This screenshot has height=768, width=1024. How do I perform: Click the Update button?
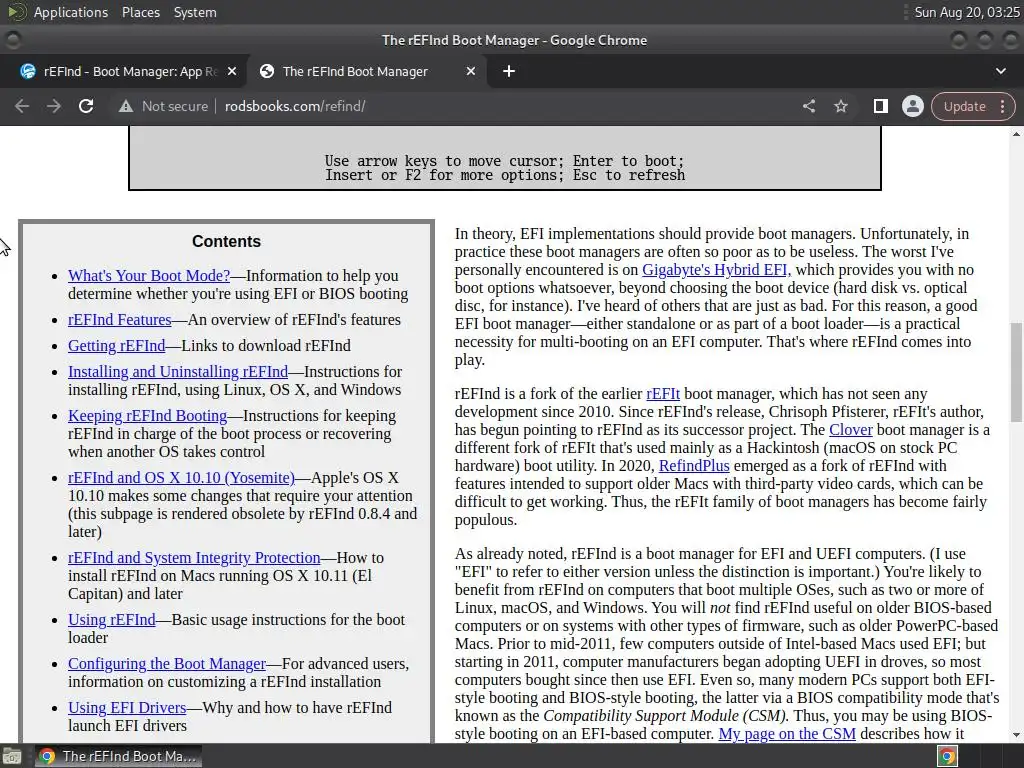click(964, 106)
